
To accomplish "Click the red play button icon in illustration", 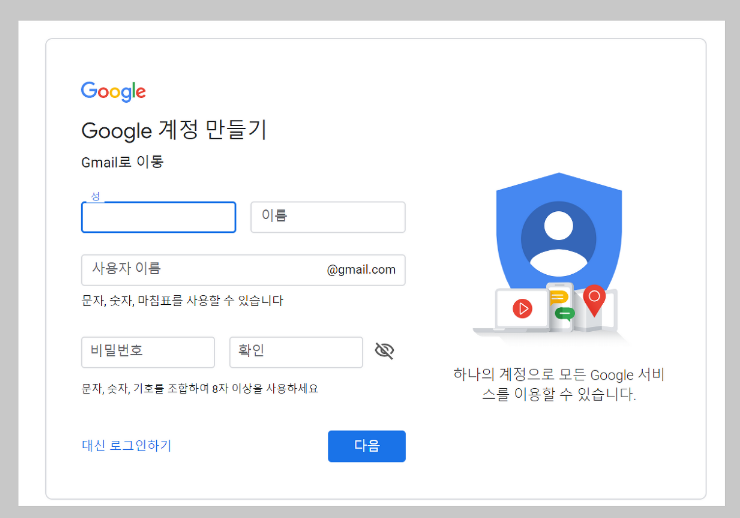I will (522, 309).
